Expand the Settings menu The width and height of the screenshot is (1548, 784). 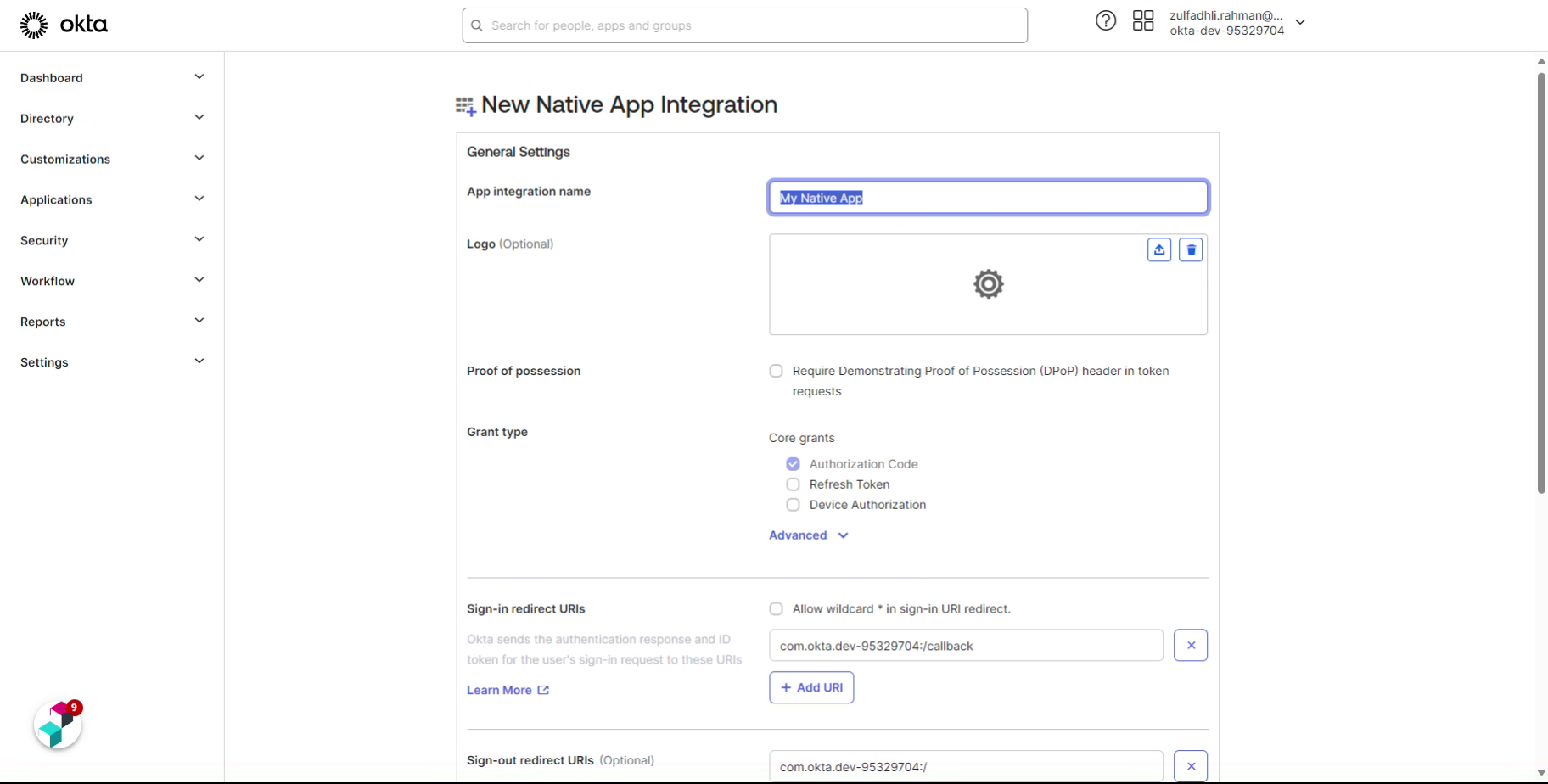pyautogui.click(x=112, y=362)
